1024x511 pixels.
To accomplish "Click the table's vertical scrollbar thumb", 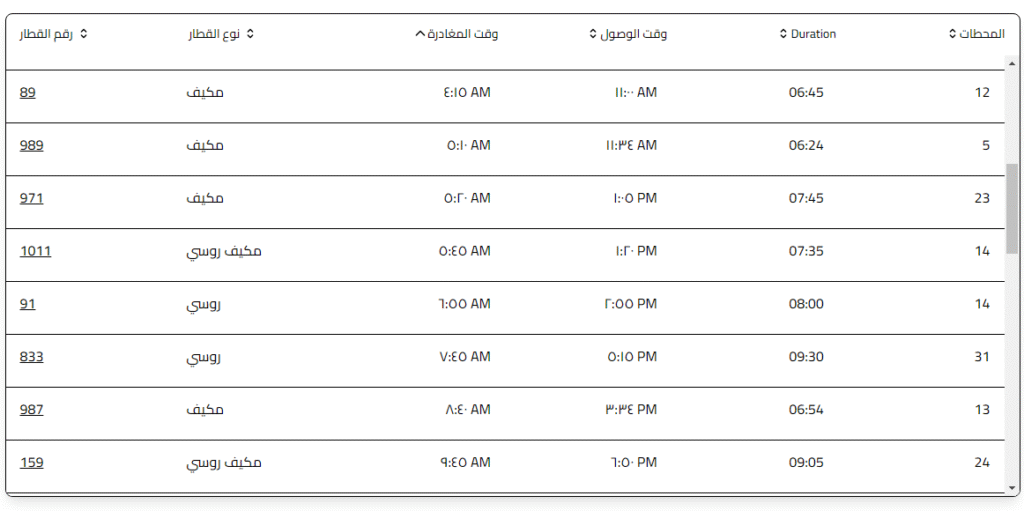I will tap(1012, 207).
